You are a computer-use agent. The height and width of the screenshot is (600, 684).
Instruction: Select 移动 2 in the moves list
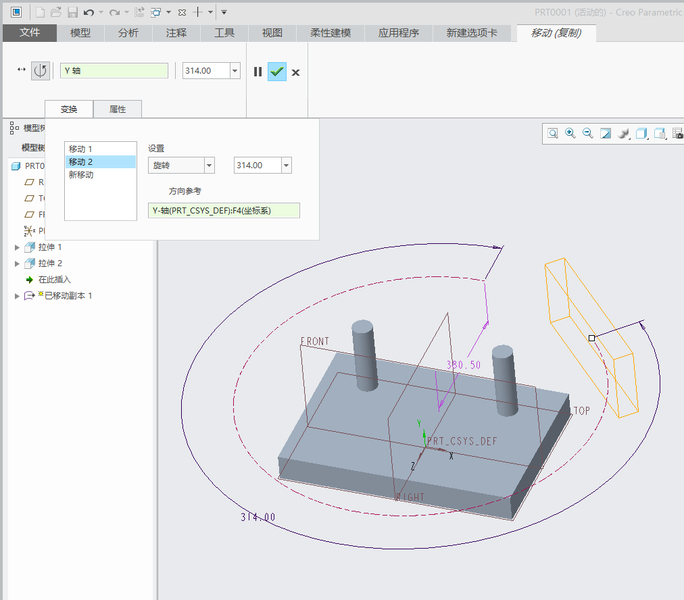tap(101, 162)
